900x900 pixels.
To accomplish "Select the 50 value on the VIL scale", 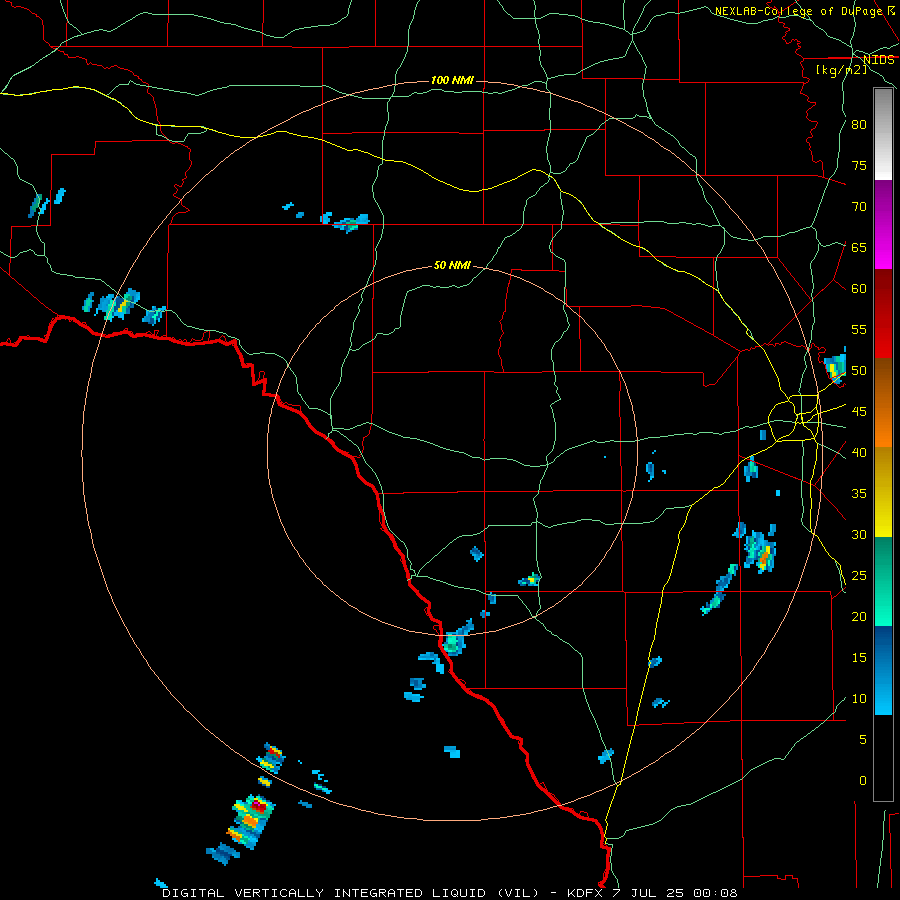I will point(859,371).
